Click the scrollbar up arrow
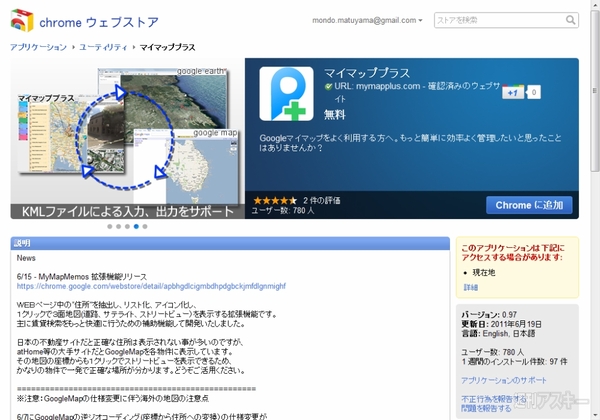Image resolution: width=600 pixels, height=420 pixels. [x=594, y=4]
